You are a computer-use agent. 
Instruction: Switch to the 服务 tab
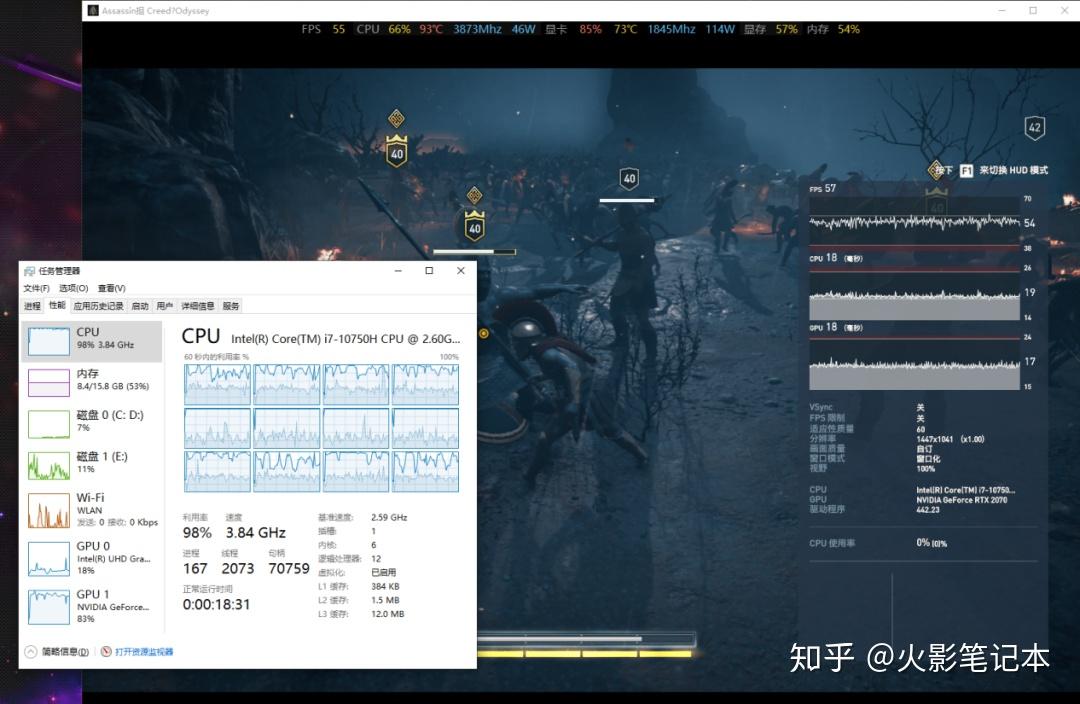[231, 306]
